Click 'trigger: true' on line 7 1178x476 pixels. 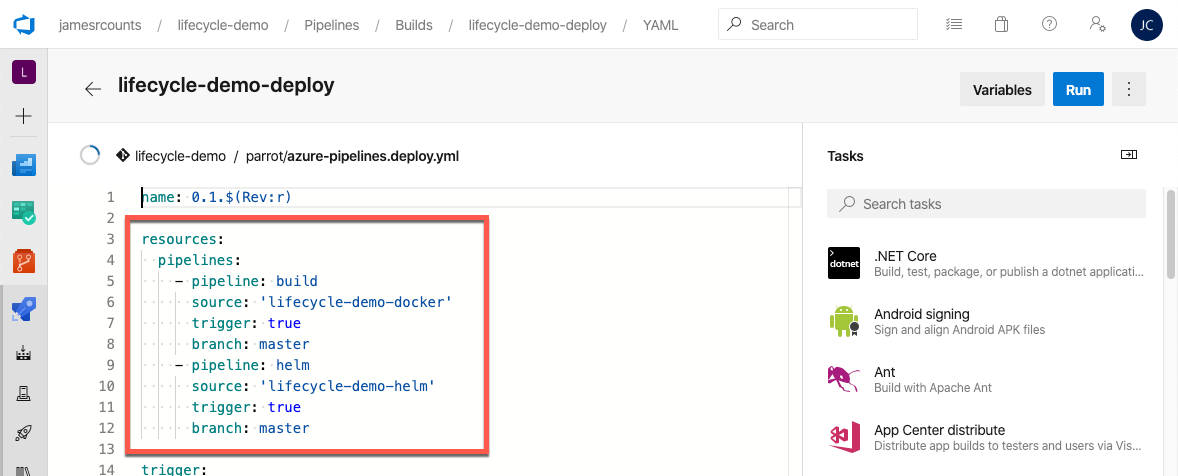(x=246, y=324)
